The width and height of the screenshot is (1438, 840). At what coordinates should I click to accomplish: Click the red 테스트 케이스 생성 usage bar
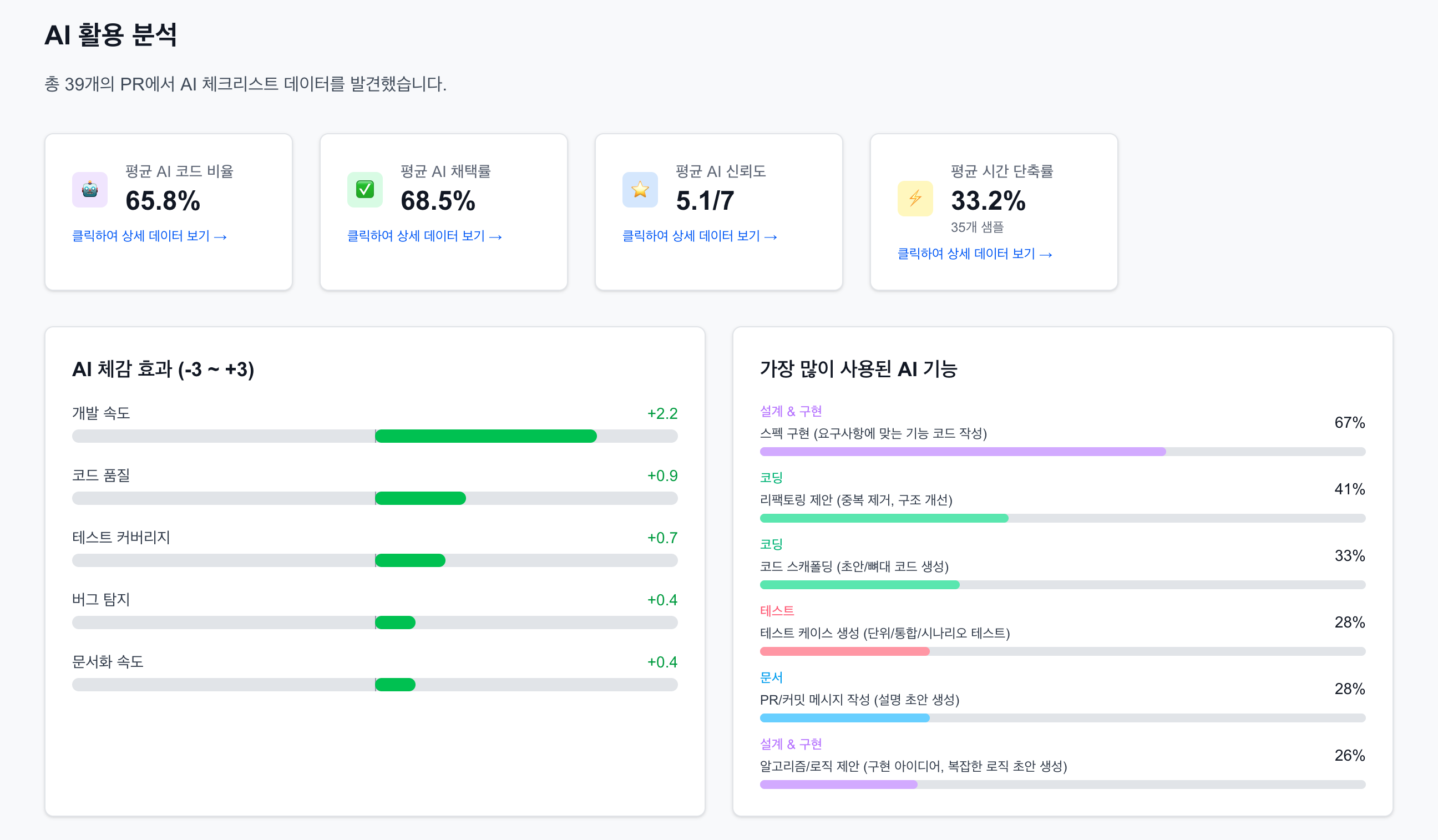click(x=844, y=652)
